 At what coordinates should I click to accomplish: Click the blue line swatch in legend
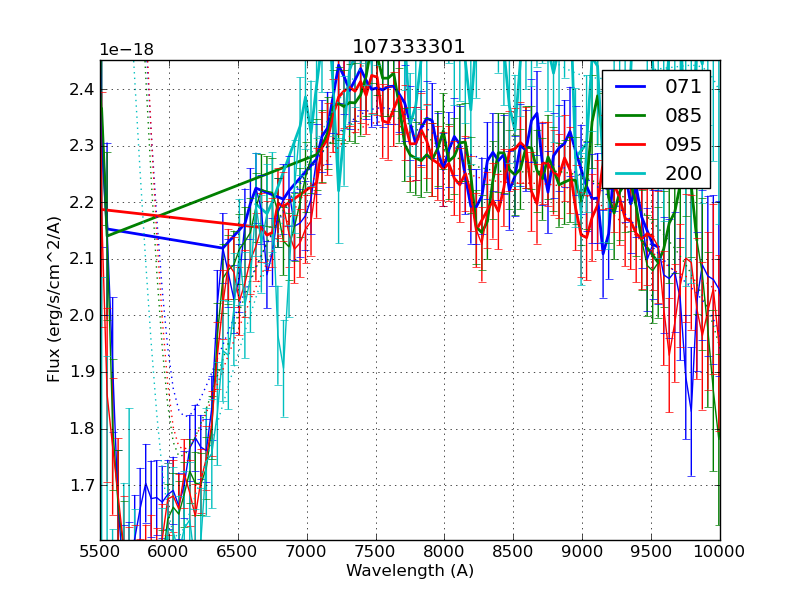click(632, 87)
